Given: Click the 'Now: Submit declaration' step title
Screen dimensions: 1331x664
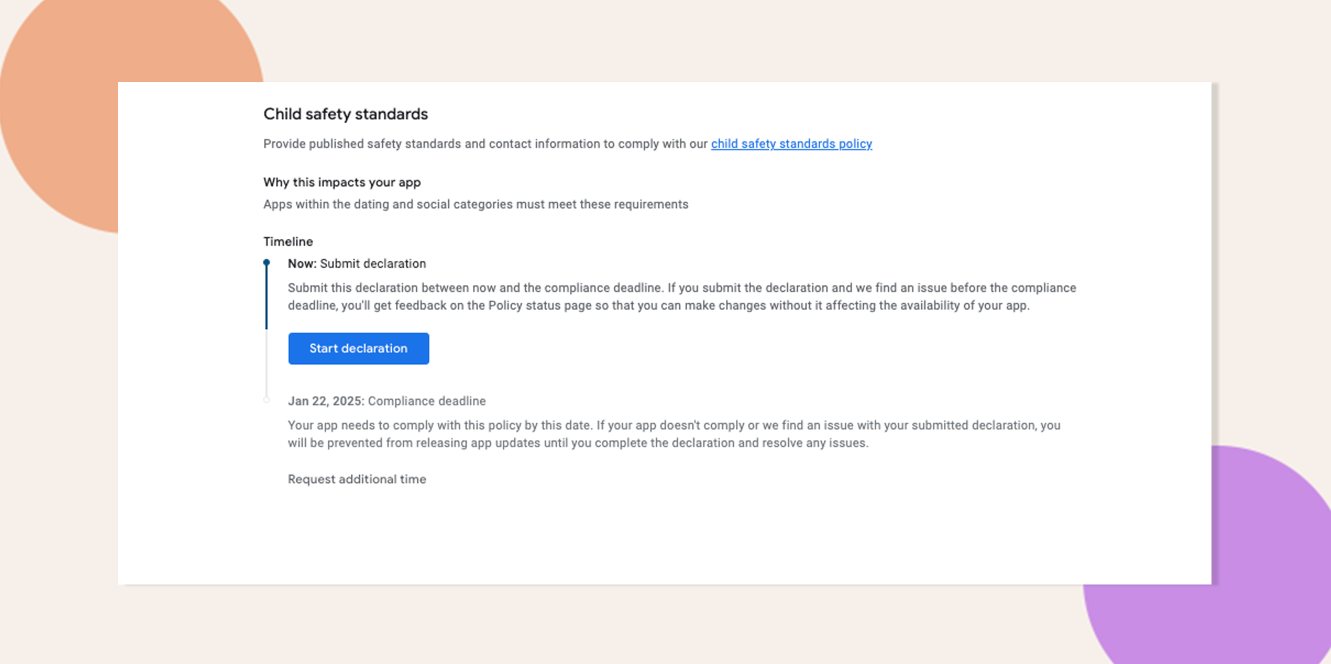Looking at the screenshot, I should click(357, 264).
